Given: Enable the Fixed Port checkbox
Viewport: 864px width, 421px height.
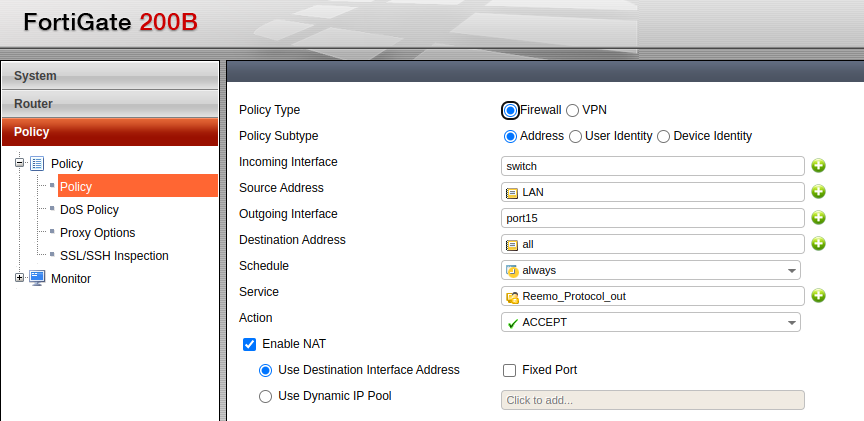Looking at the screenshot, I should [x=510, y=370].
